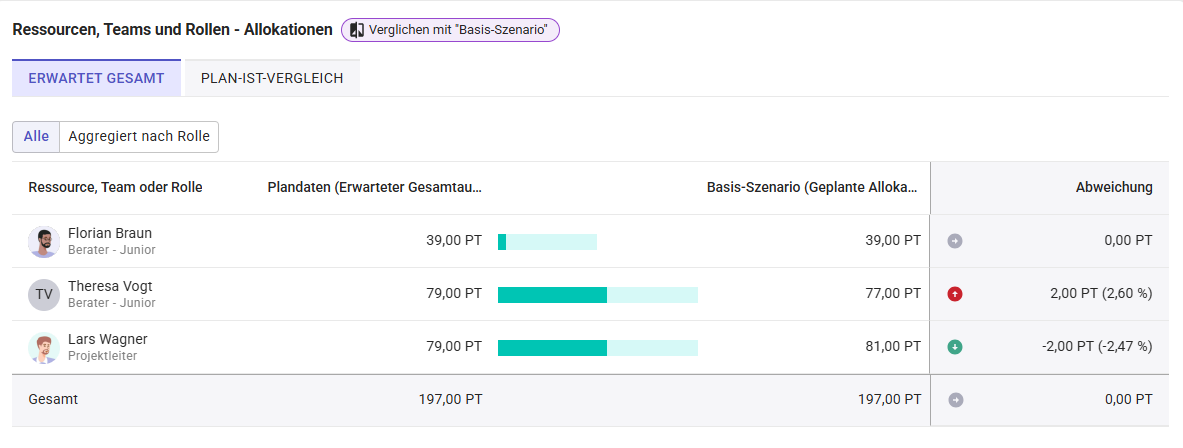This screenshot has width=1183, height=448.
Task: Click the Basis-Szenario column header
Action: (812, 188)
